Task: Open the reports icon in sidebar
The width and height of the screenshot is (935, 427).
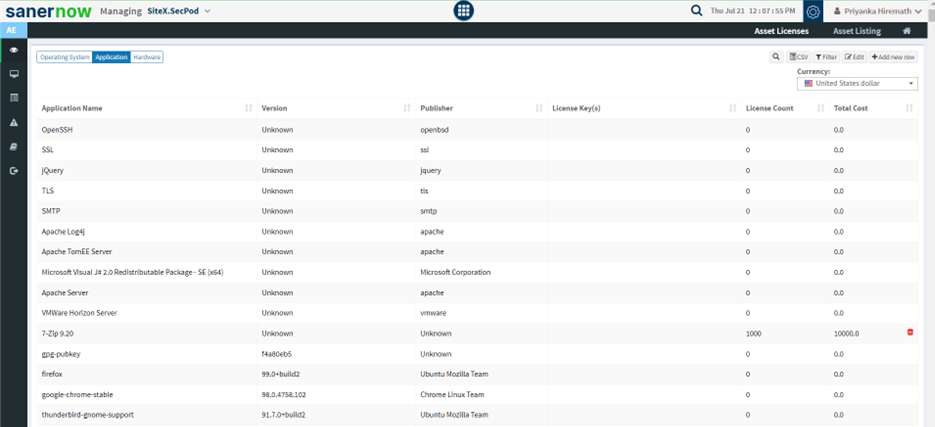Action: [x=14, y=147]
